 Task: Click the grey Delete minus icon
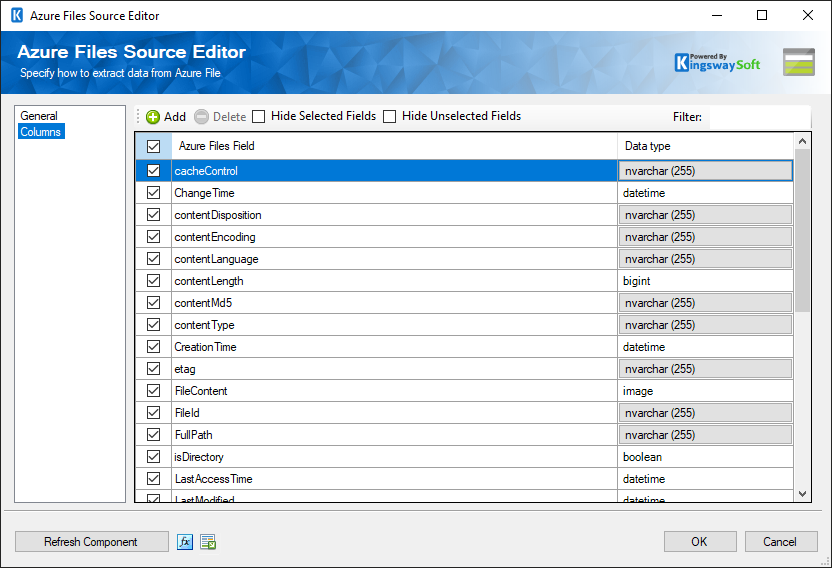(202, 117)
